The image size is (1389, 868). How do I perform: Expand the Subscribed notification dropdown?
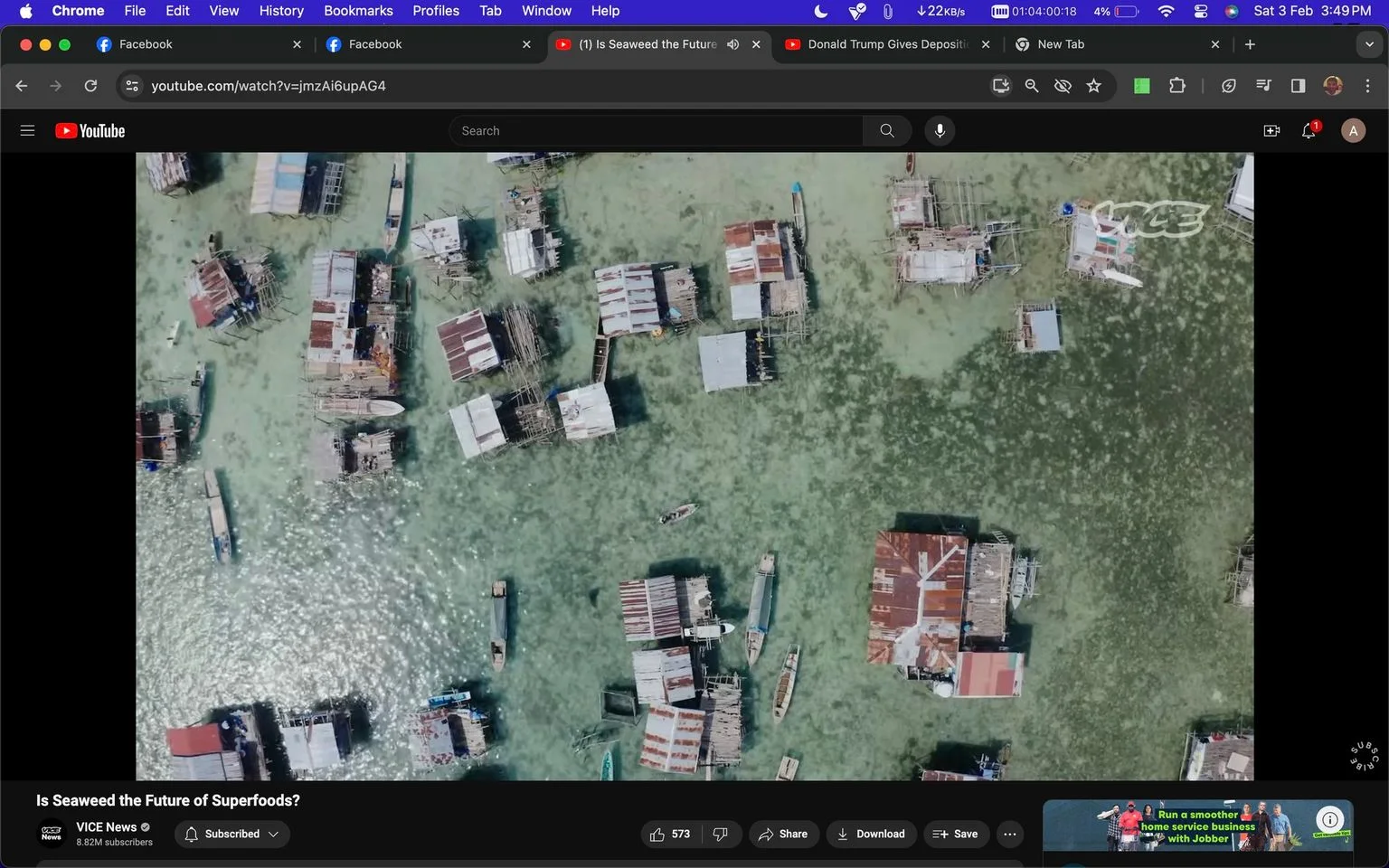click(232, 834)
